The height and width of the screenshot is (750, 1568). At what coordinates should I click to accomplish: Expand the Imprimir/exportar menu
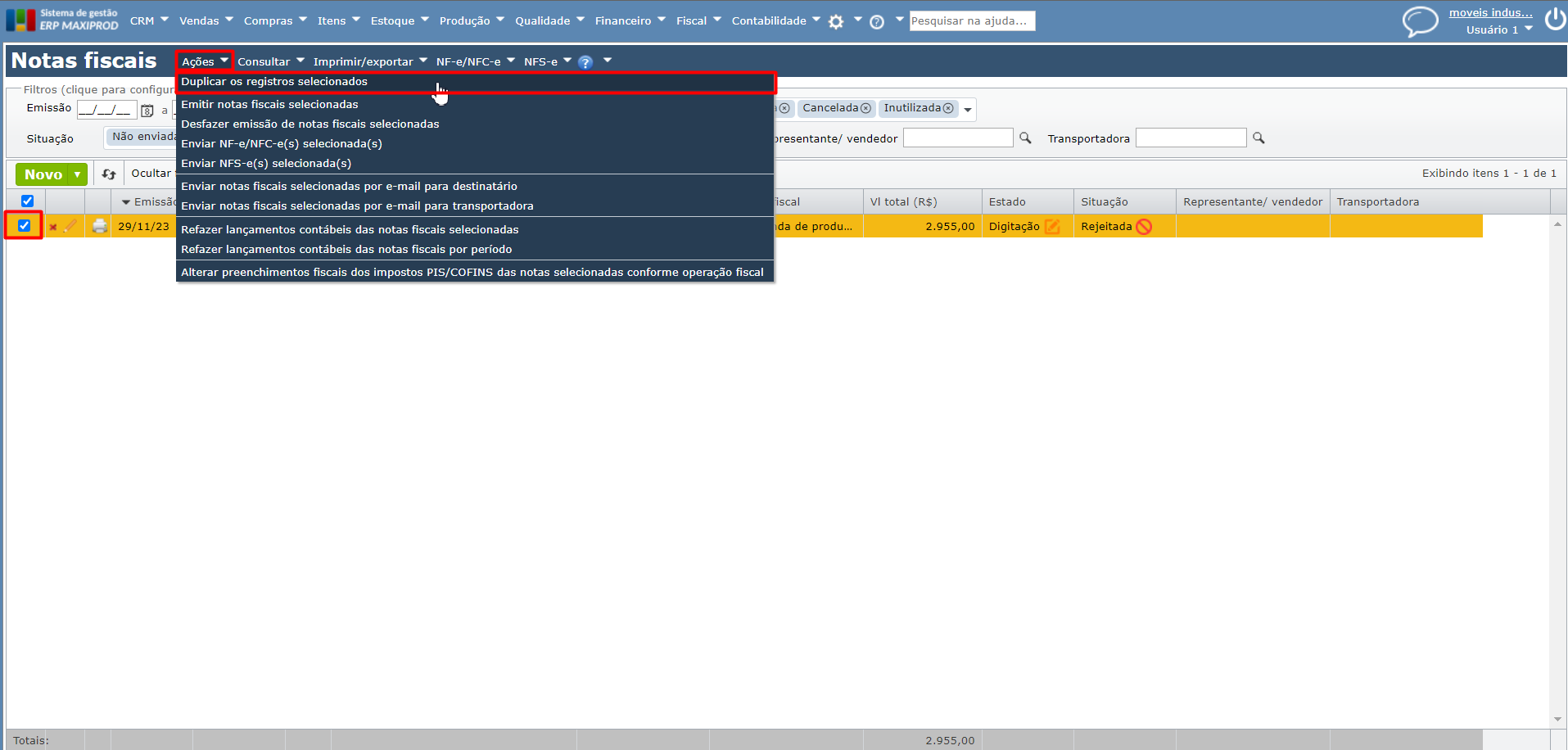coord(370,61)
